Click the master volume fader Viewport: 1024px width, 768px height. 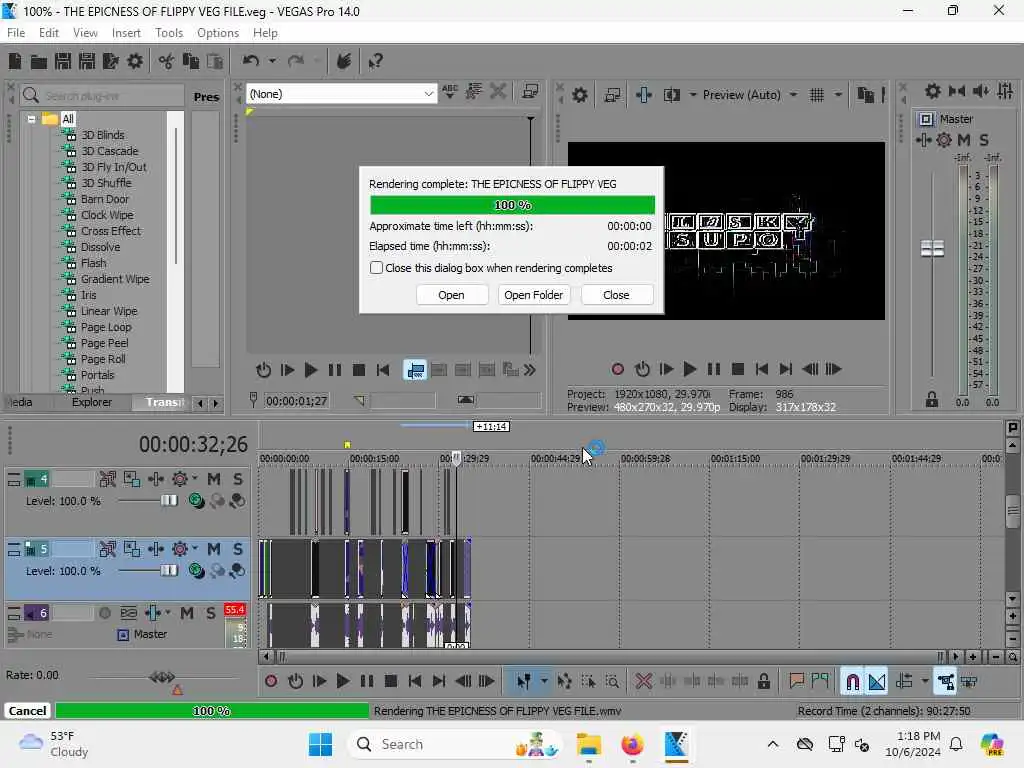click(x=932, y=249)
